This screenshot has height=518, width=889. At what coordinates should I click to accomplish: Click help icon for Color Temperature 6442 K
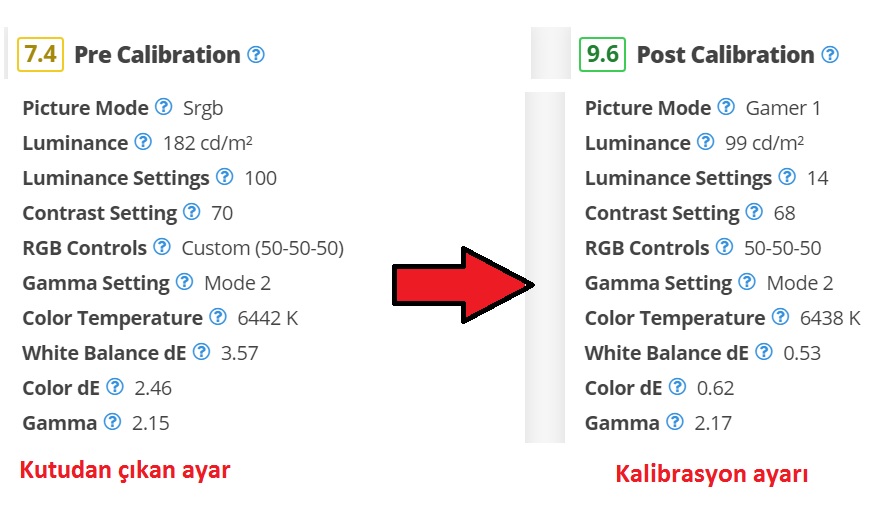(x=218, y=316)
